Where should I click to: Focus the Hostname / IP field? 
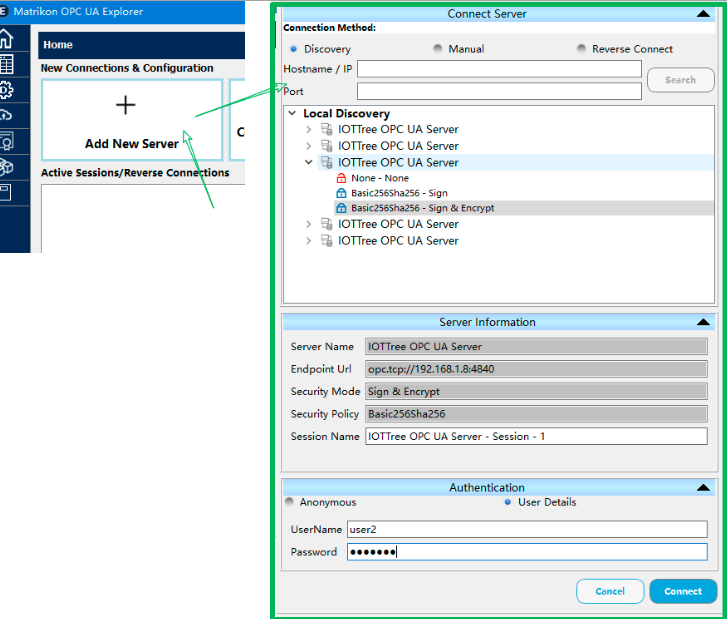pyautogui.click(x=499, y=69)
